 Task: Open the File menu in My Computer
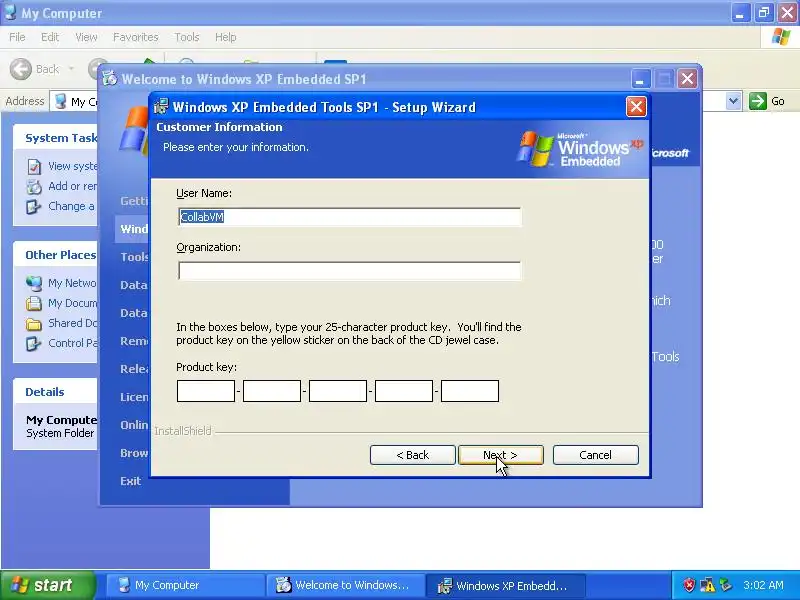pos(17,37)
